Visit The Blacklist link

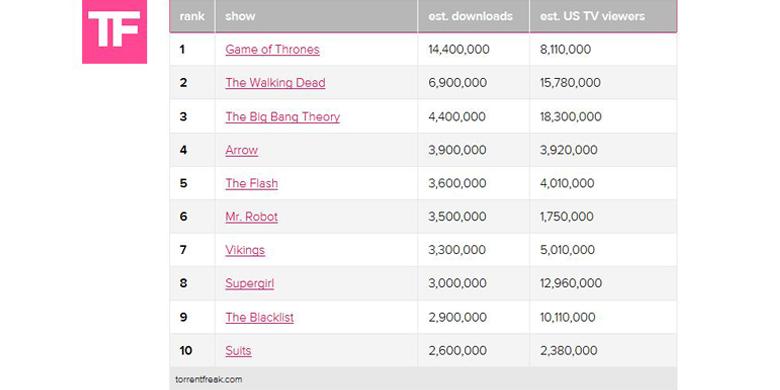(x=260, y=317)
